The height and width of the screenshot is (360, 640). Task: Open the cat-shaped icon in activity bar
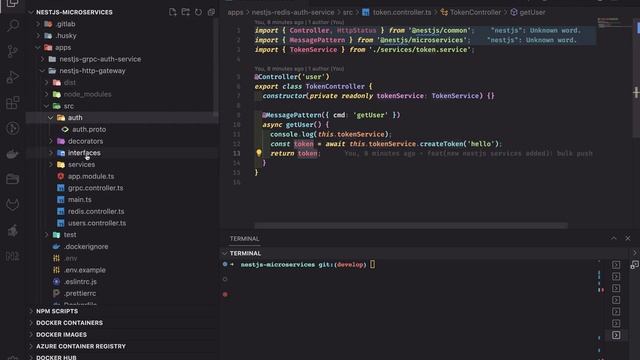[x=13, y=204]
